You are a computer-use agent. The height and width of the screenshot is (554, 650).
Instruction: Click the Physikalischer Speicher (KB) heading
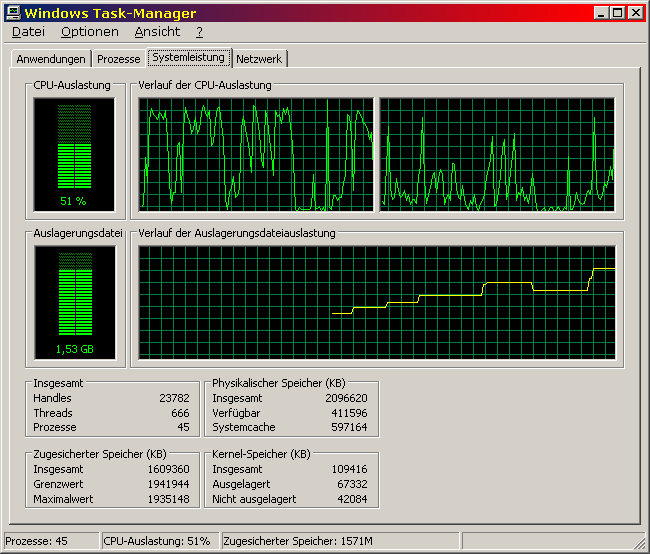pyautogui.click(x=279, y=383)
